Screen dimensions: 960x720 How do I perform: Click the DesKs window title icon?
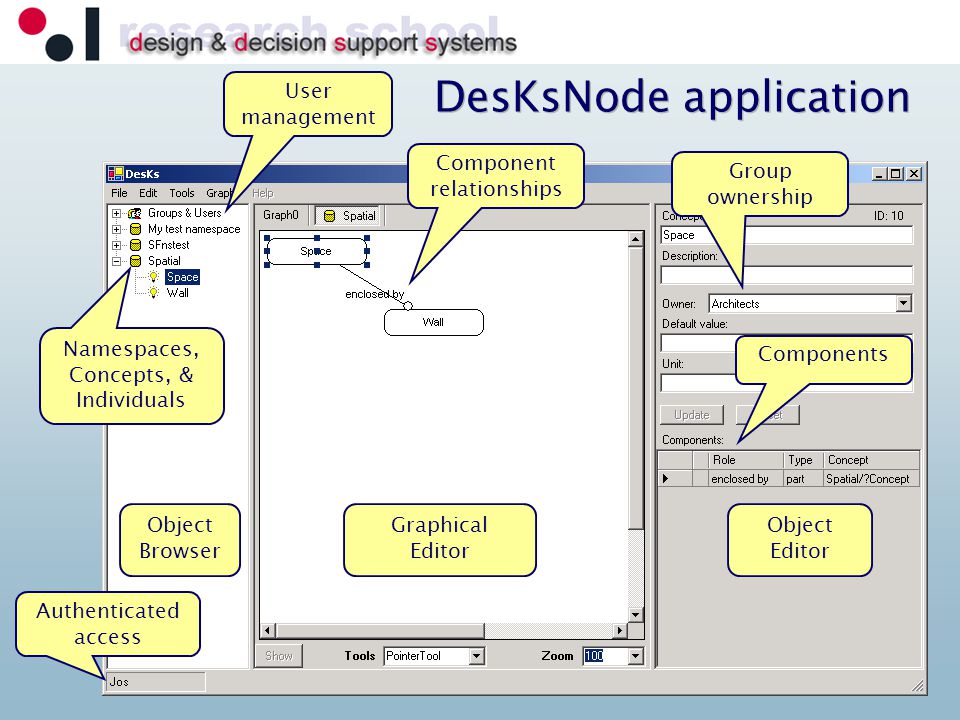click(x=115, y=174)
